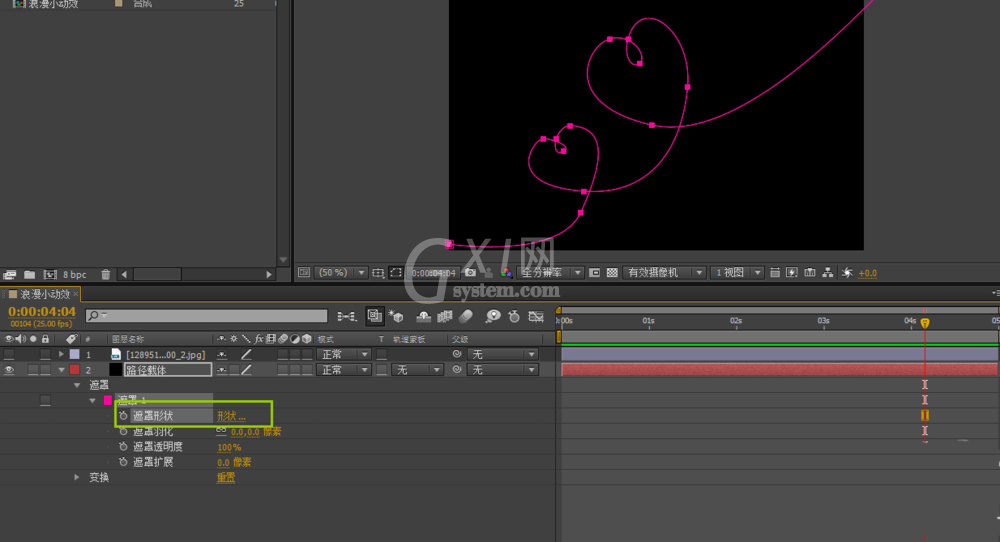Show channel and color management settings
The height and width of the screenshot is (542, 1000).
[x=506, y=273]
